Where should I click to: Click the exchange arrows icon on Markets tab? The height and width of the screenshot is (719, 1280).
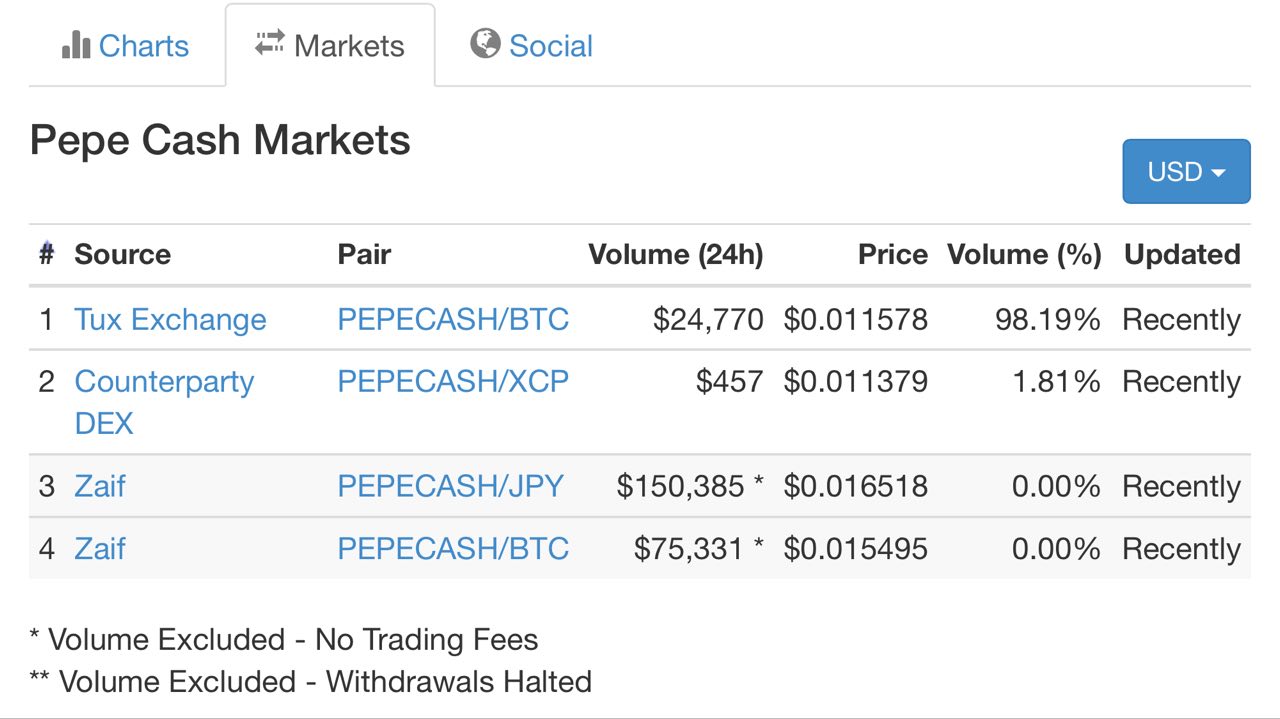[270, 44]
